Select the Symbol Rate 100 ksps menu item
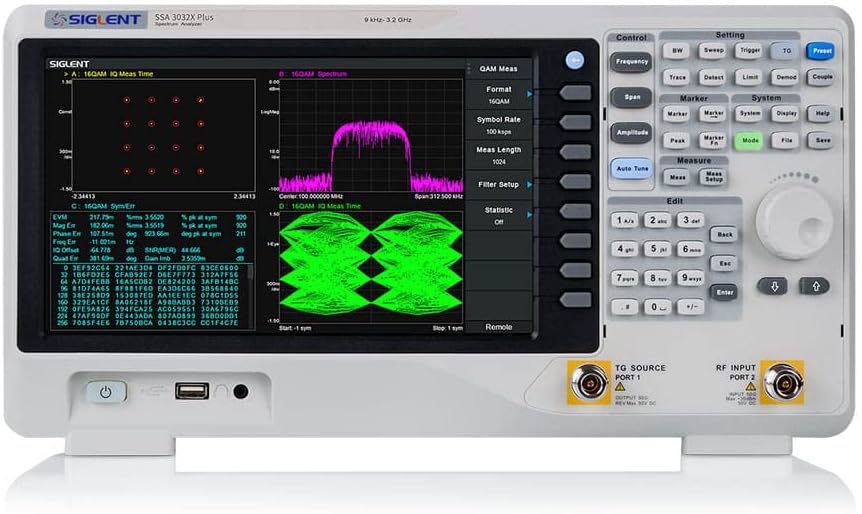Screen dimensions: 862x514 coord(499,125)
